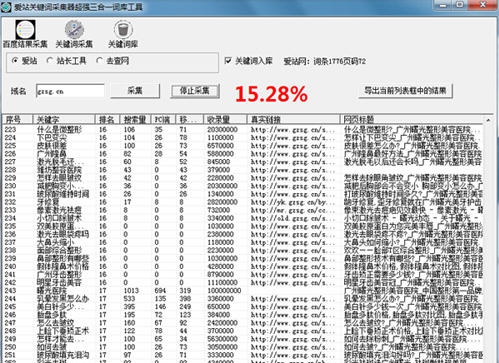499x363 pixels.
Task: Select row number 223 in the list
Action: (x=11, y=129)
